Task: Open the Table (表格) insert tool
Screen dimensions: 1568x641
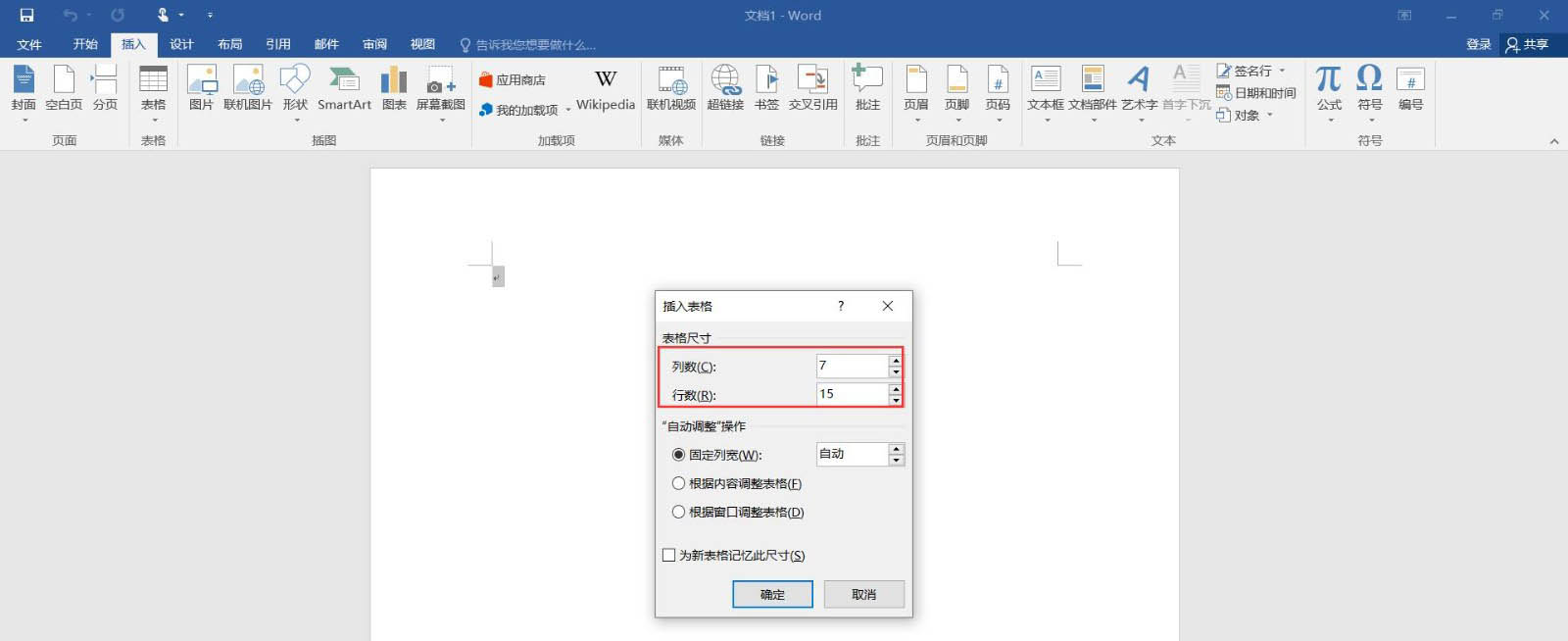Action: click(x=154, y=93)
